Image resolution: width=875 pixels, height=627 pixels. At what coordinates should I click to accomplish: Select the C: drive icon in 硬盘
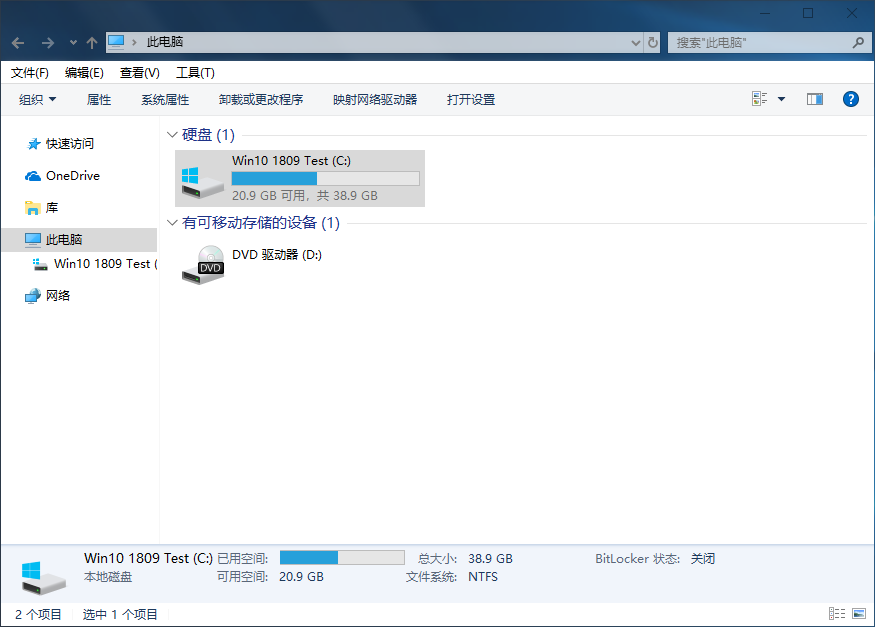coord(203,182)
